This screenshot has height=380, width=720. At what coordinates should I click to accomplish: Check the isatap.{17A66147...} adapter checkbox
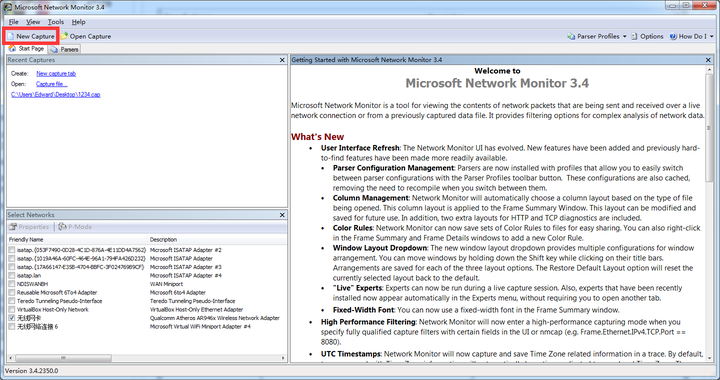[11, 267]
